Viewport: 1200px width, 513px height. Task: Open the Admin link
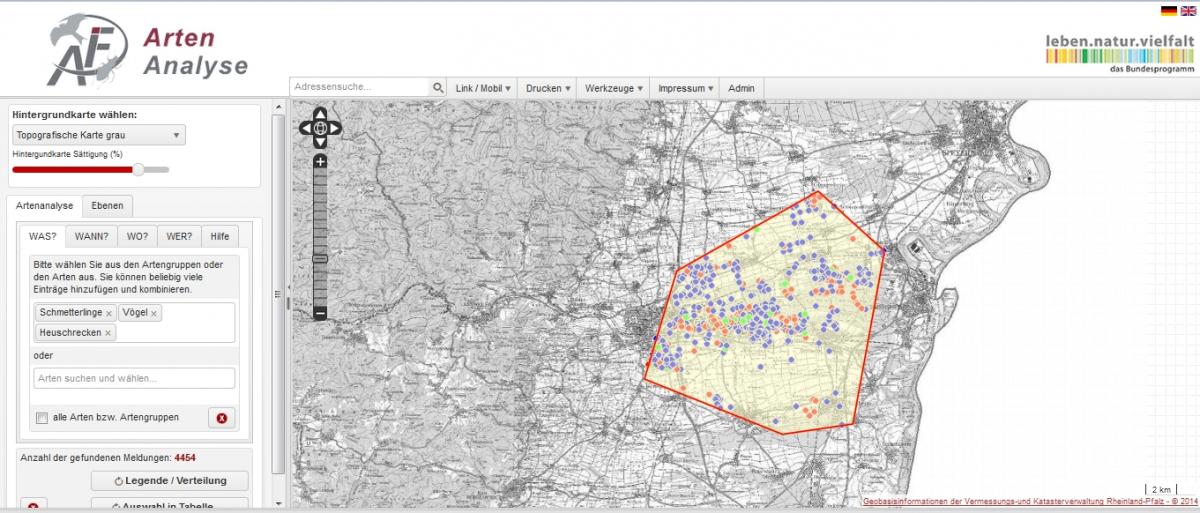741,88
